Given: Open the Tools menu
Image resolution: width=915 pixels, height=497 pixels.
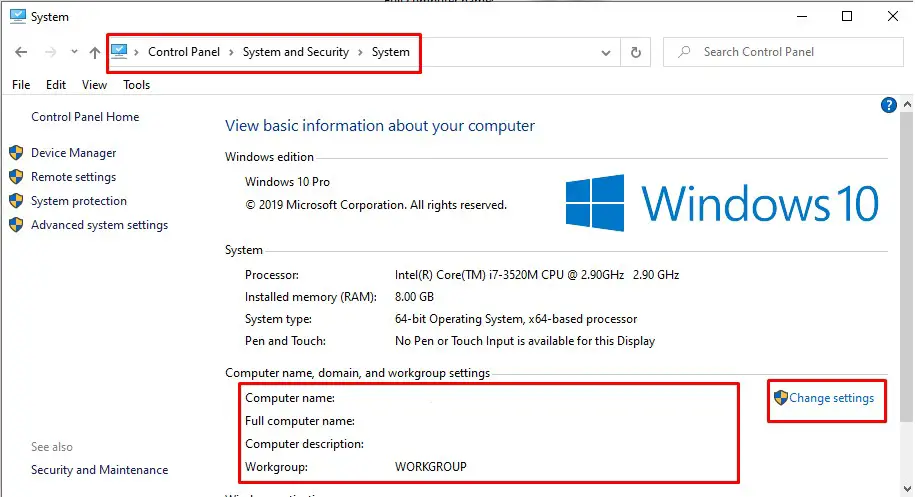Looking at the screenshot, I should (x=137, y=85).
